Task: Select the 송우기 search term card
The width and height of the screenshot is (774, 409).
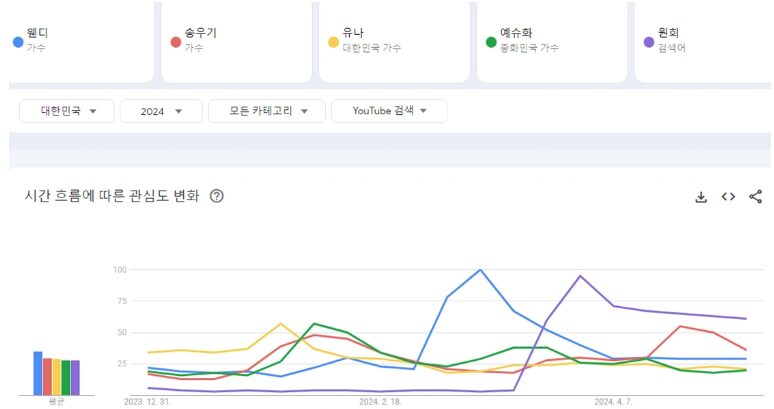Action: (240, 40)
